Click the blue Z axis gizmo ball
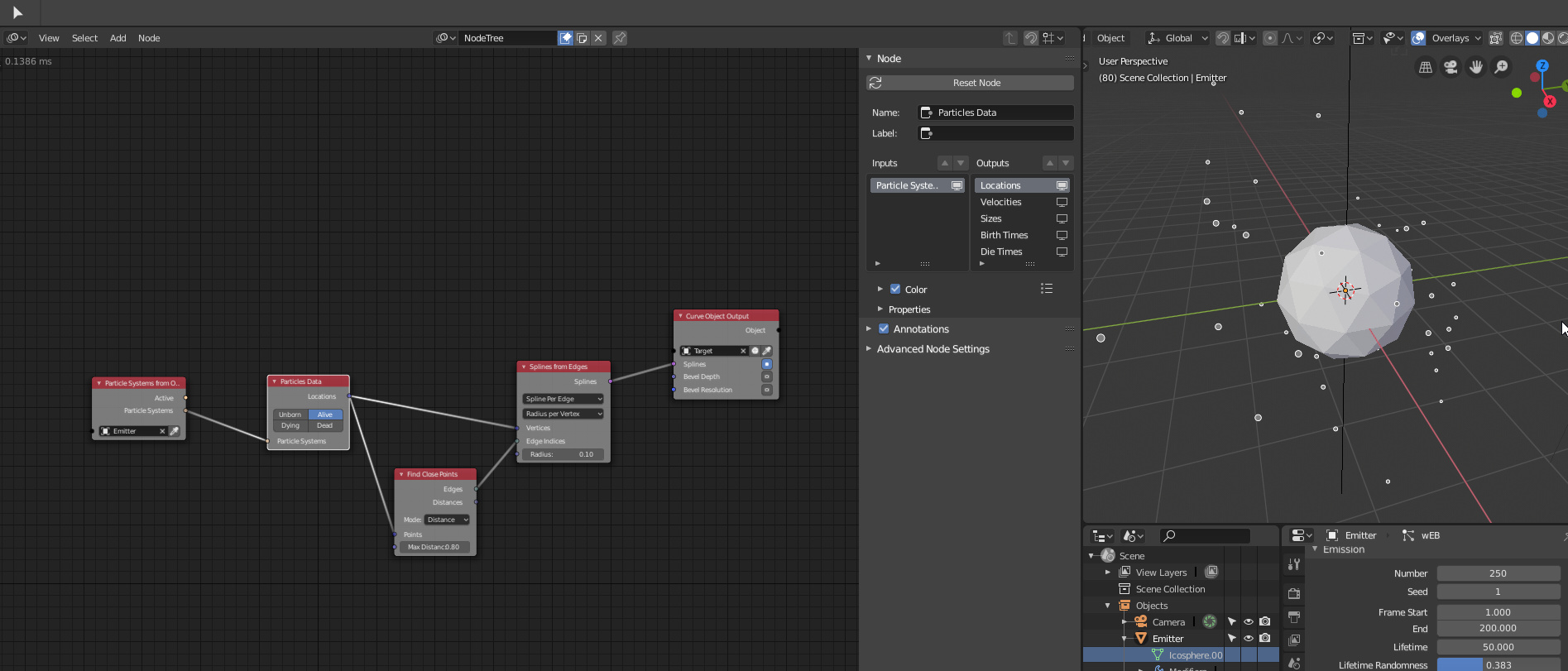Screen dimensions: 1568x671 click(1542, 65)
